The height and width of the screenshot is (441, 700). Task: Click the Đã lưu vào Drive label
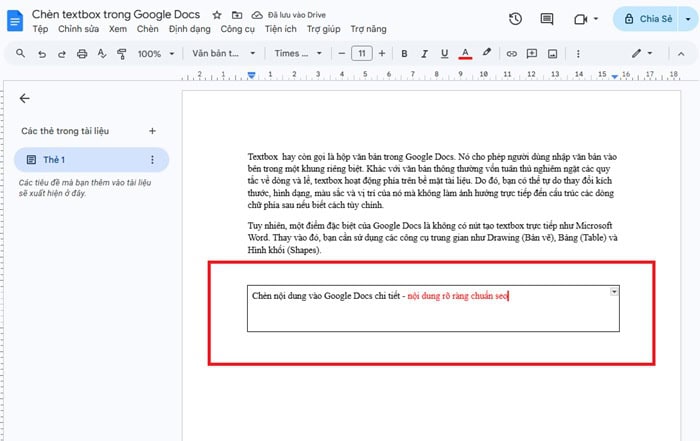(297, 15)
